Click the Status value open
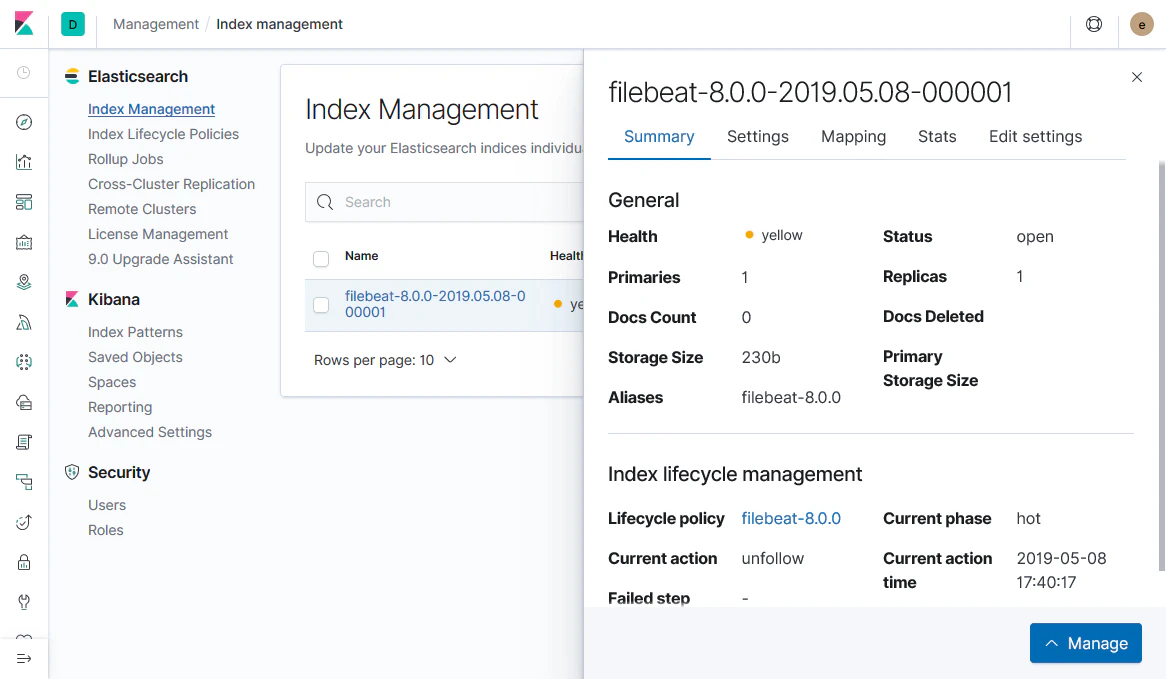Image resolution: width=1166 pixels, height=679 pixels. click(1035, 236)
